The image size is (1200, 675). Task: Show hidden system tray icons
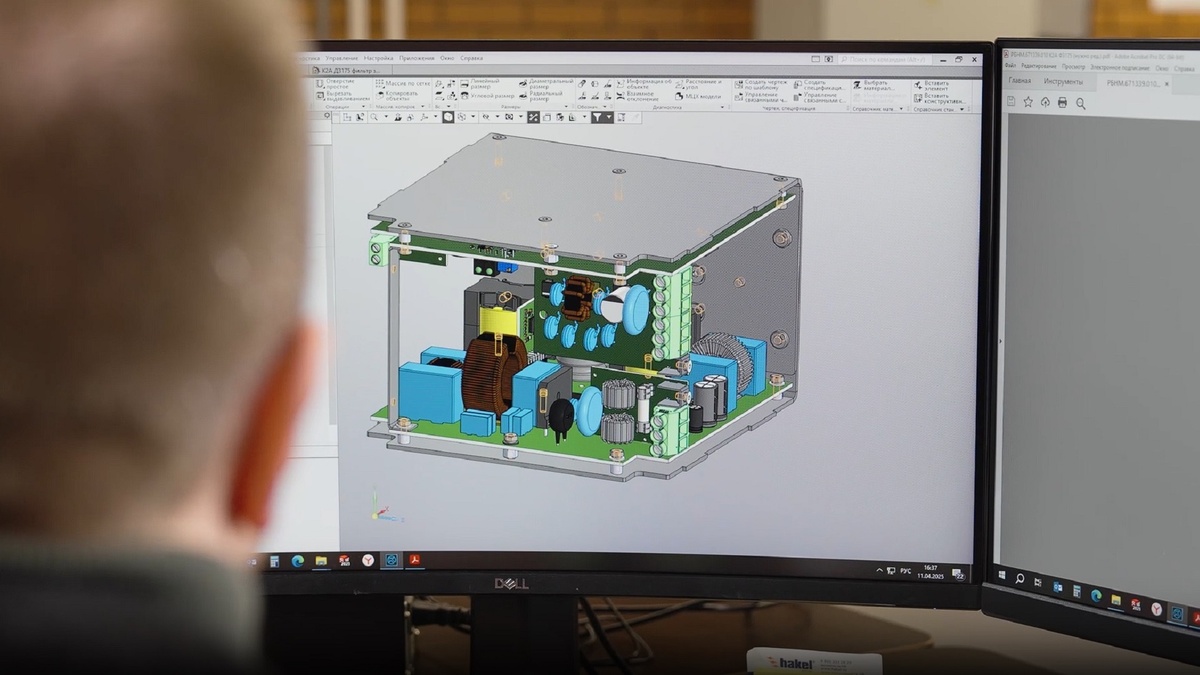point(880,570)
